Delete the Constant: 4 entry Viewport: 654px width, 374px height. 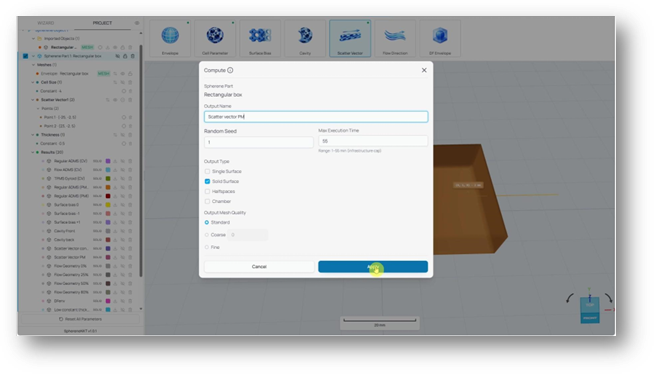pos(130,91)
